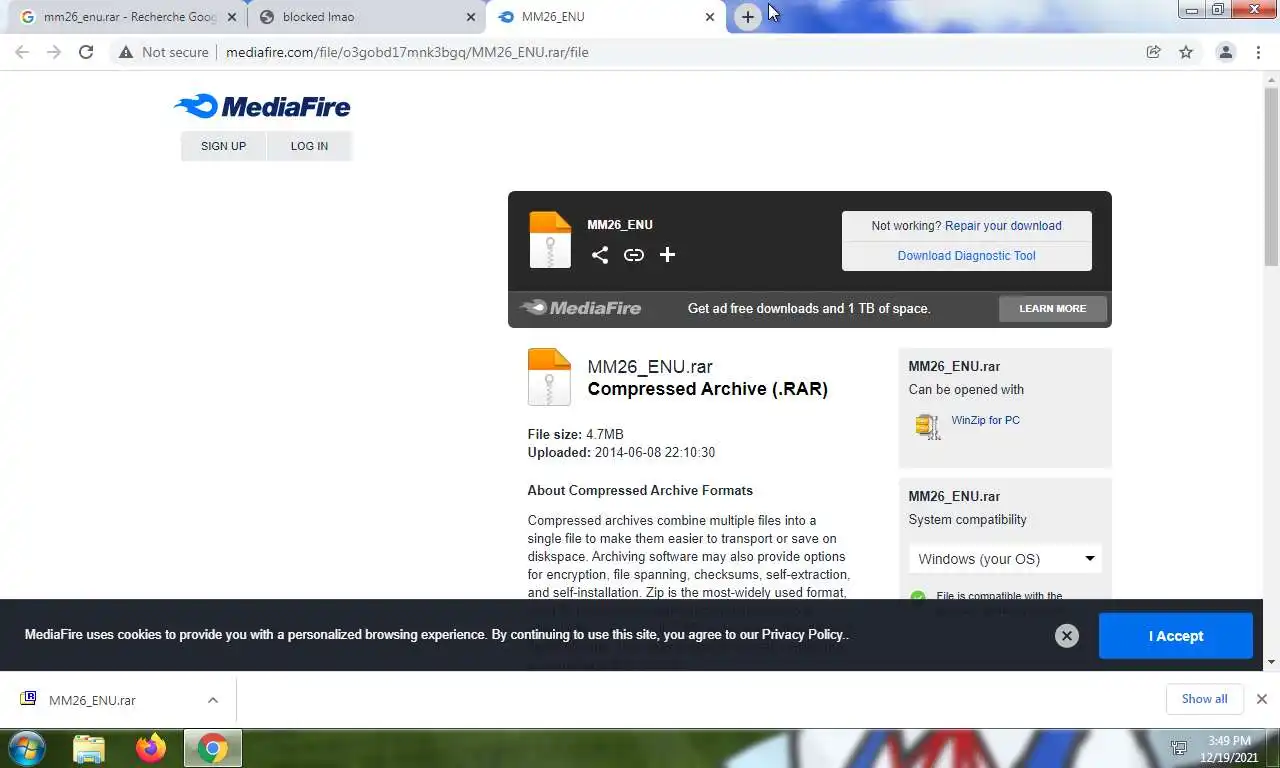This screenshot has width=1280, height=768.
Task: Switch to the 'blocked lmao' tab
Action: pyautogui.click(x=368, y=17)
